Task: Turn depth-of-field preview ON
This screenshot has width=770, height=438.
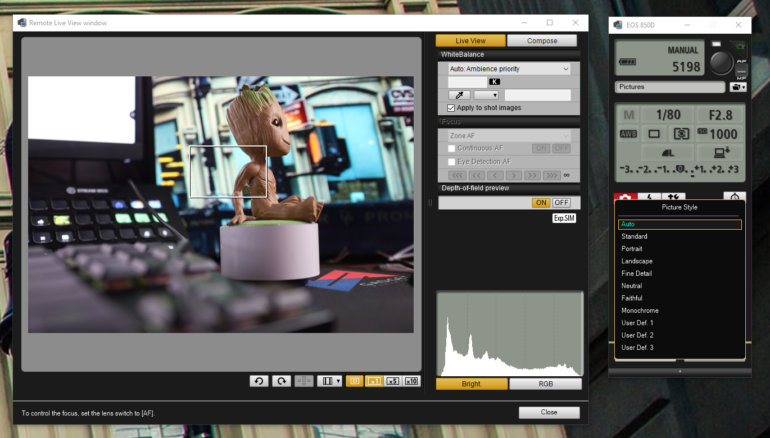Action: click(541, 203)
